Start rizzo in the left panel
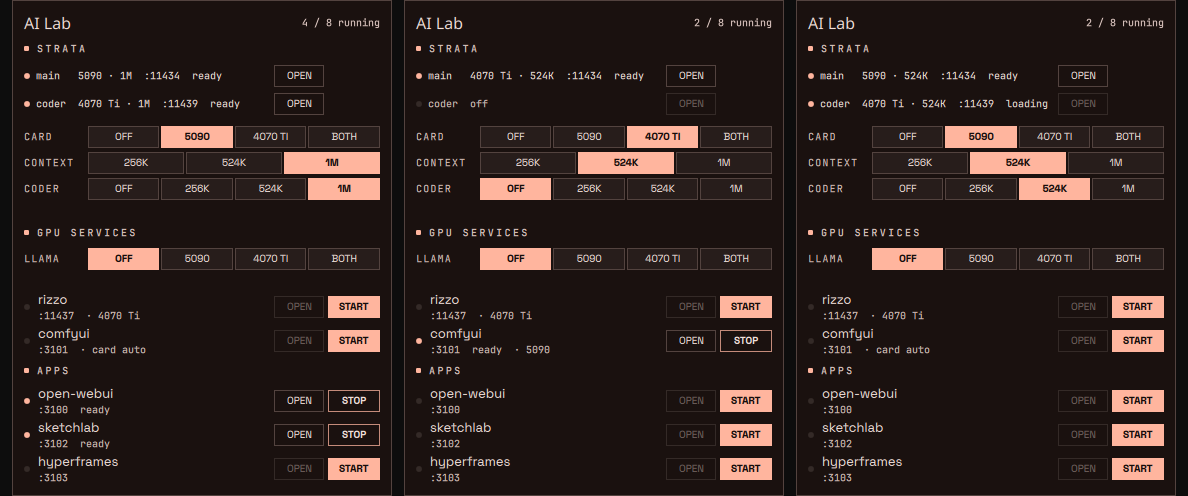The height and width of the screenshot is (496, 1188). pyautogui.click(x=354, y=307)
